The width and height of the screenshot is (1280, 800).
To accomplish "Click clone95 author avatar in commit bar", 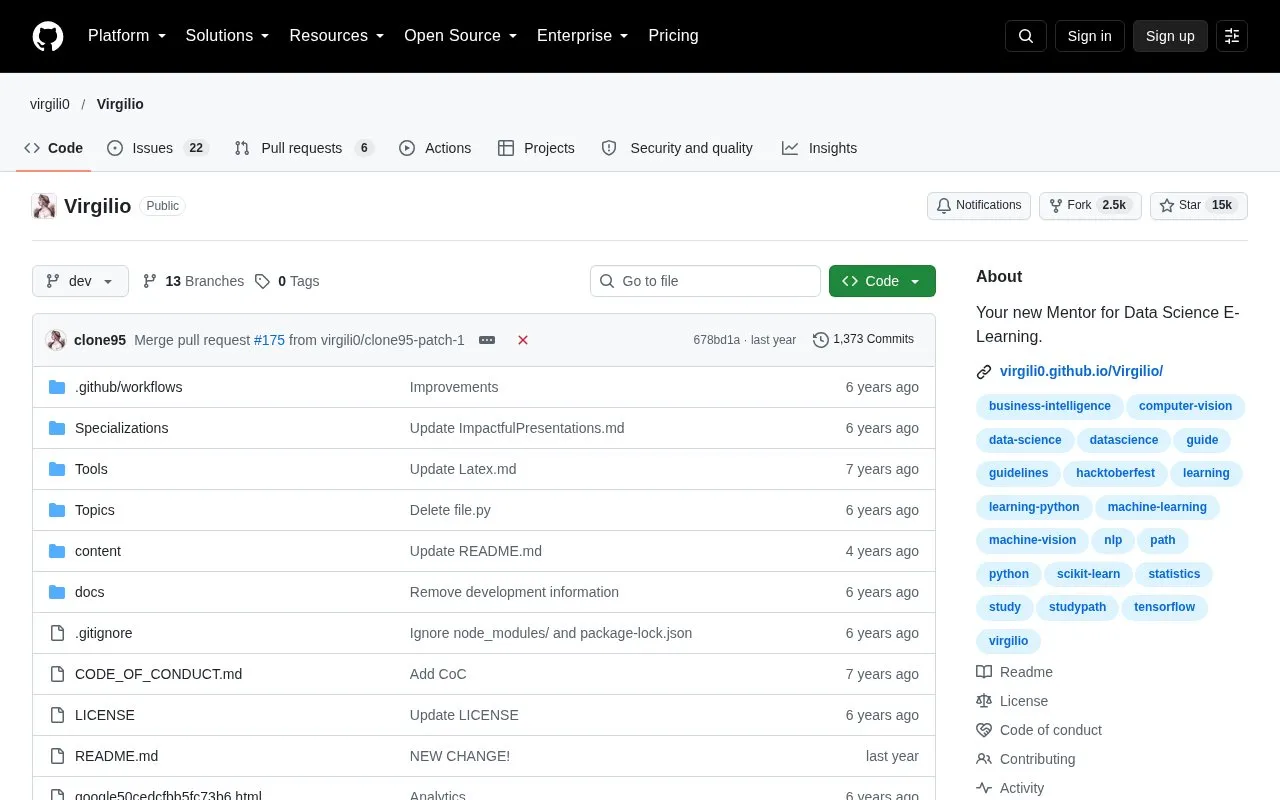I will [56, 340].
